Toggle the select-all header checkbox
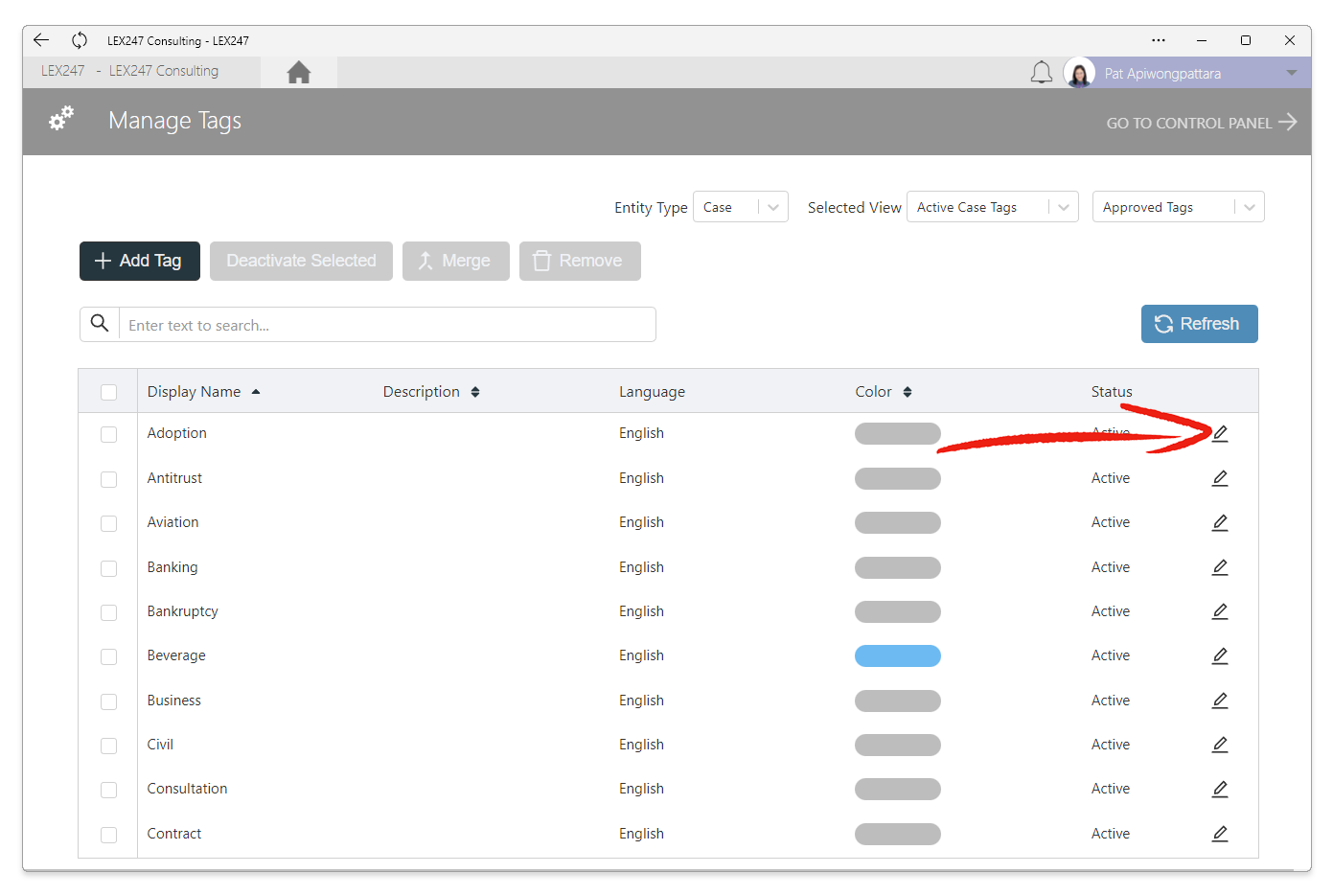 click(109, 392)
